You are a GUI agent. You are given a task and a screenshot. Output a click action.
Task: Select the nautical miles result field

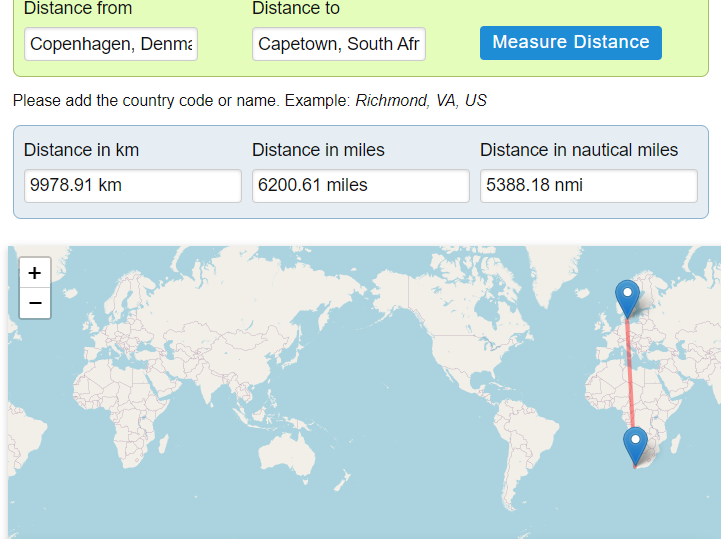(589, 185)
